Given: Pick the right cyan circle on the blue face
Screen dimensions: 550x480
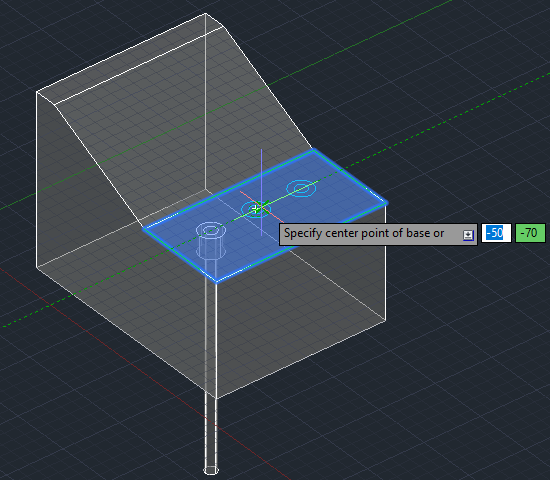Looking at the screenshot, I should coord(301,188).
